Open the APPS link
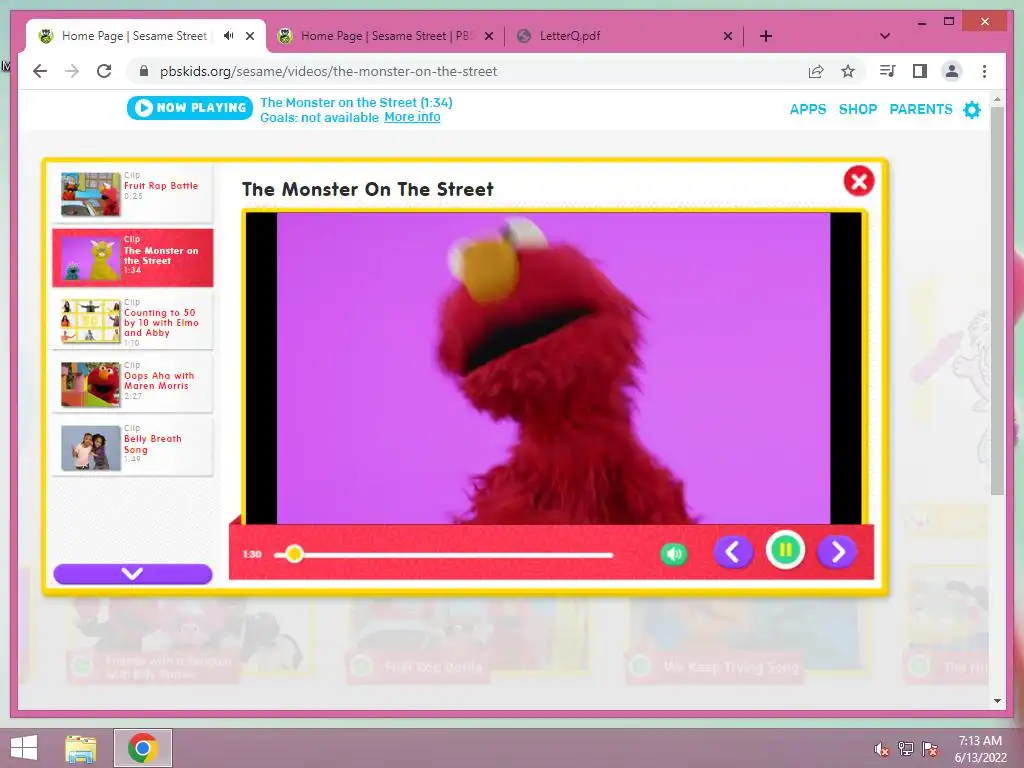Viewport: 1024px width, 768px height. pyautogui.click(x=808, y=109)
